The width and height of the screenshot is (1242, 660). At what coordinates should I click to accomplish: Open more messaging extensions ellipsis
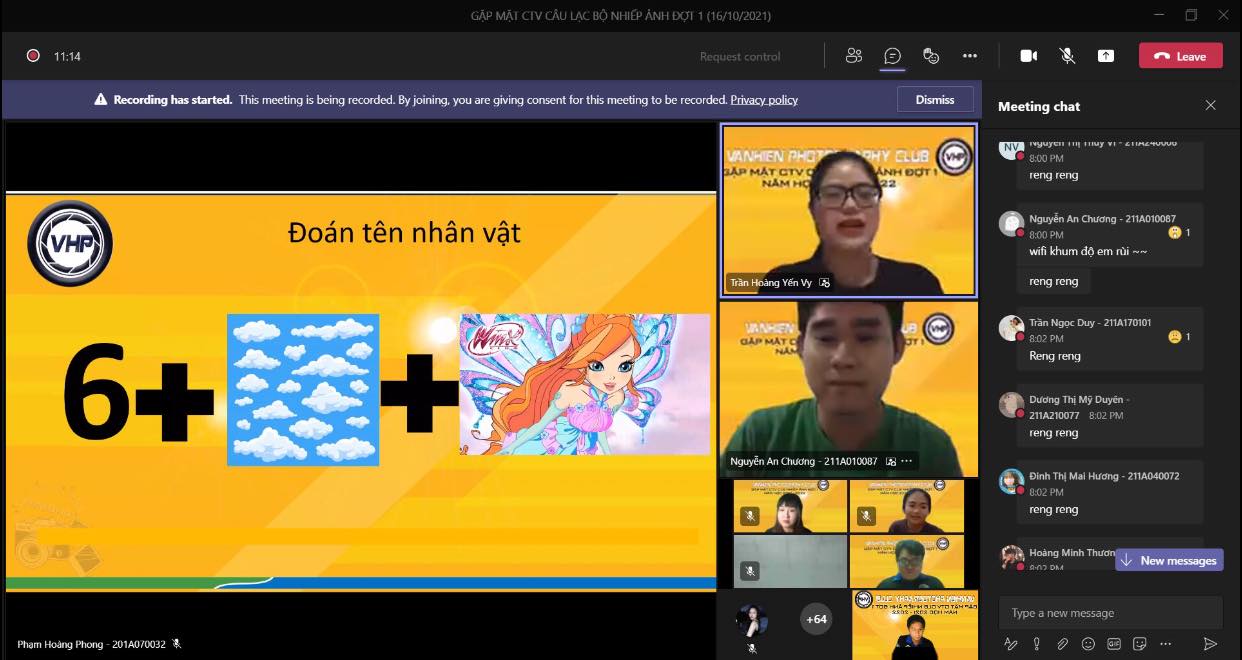coord(1166,644)
